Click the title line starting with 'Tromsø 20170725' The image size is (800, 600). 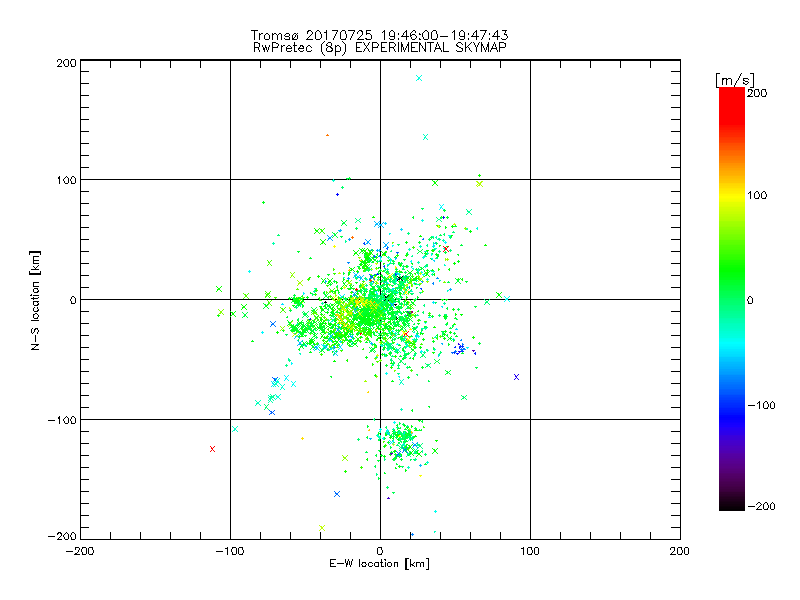379,35
